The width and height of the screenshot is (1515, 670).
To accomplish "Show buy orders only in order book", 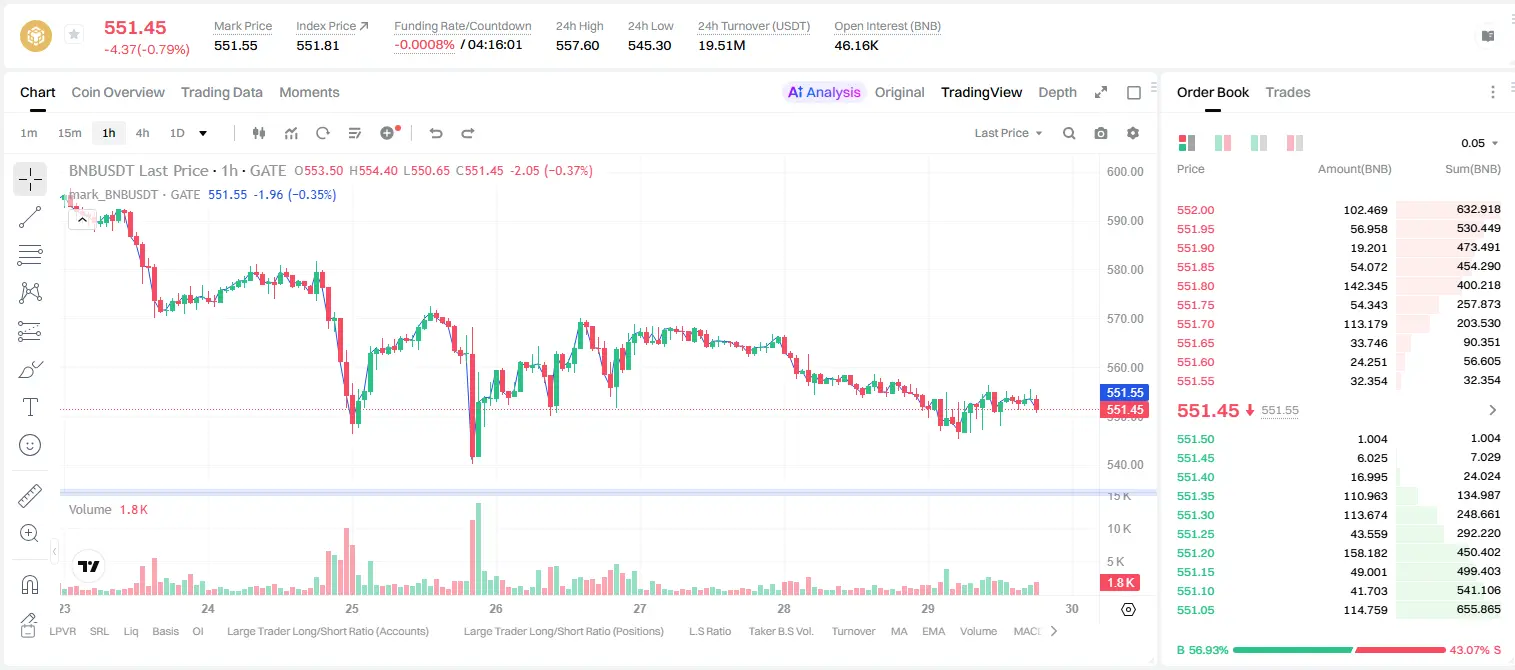I will click(x=1259, y=143).
